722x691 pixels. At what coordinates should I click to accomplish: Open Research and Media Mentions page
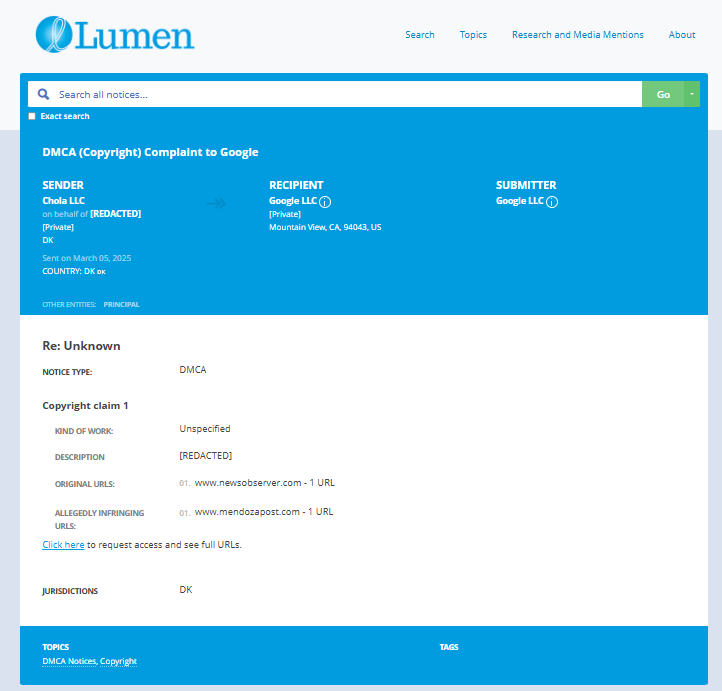577,35
